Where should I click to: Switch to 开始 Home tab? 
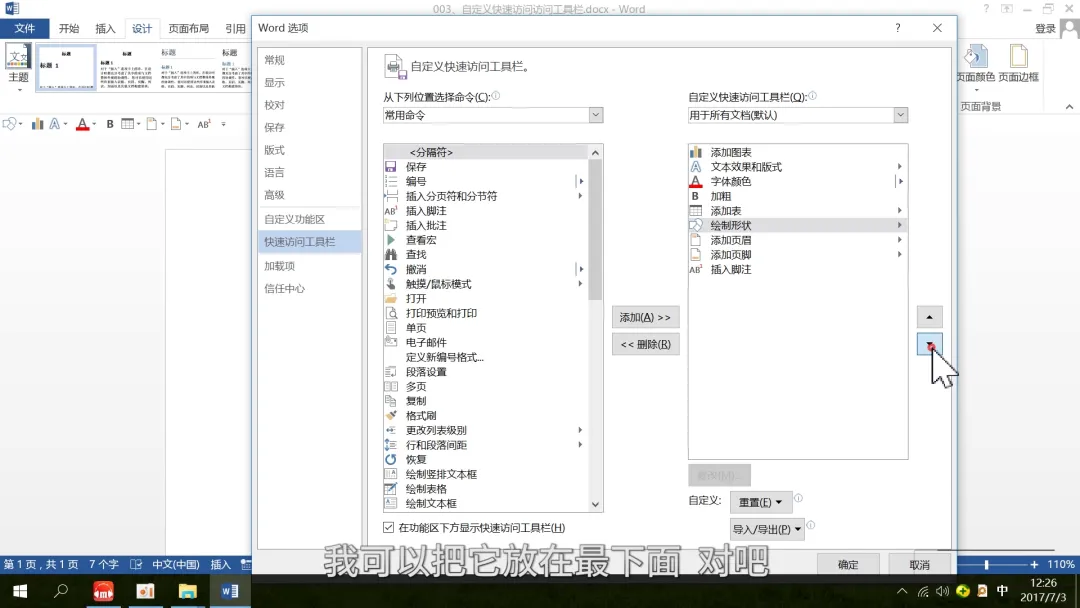coord(69,28)
